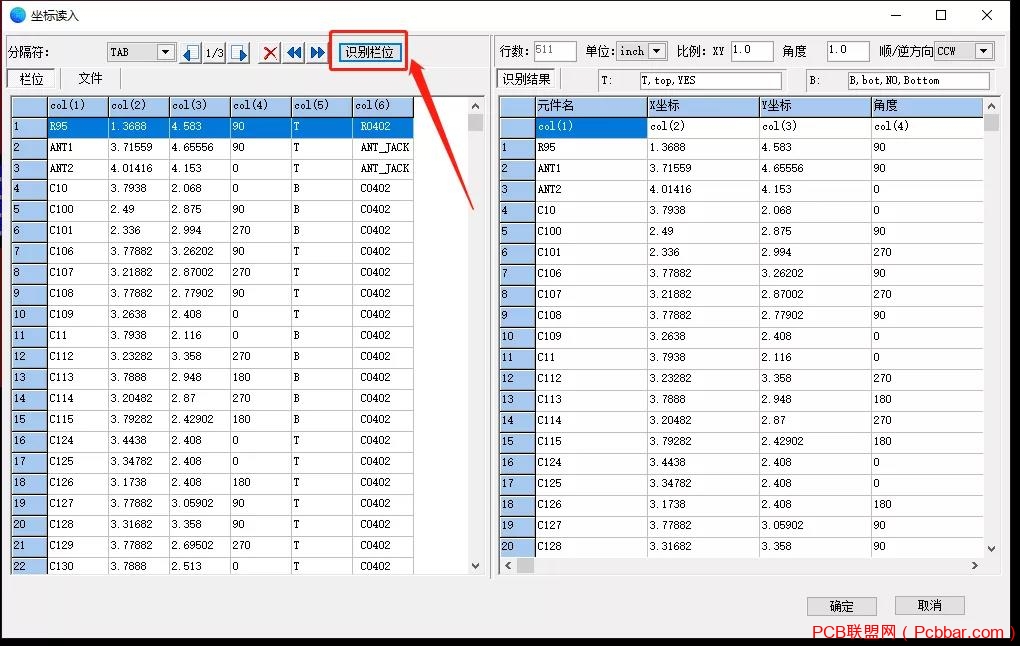Click the col(1) cell in the results table
The image size is (1020, 646).
[x=591, y=126]
